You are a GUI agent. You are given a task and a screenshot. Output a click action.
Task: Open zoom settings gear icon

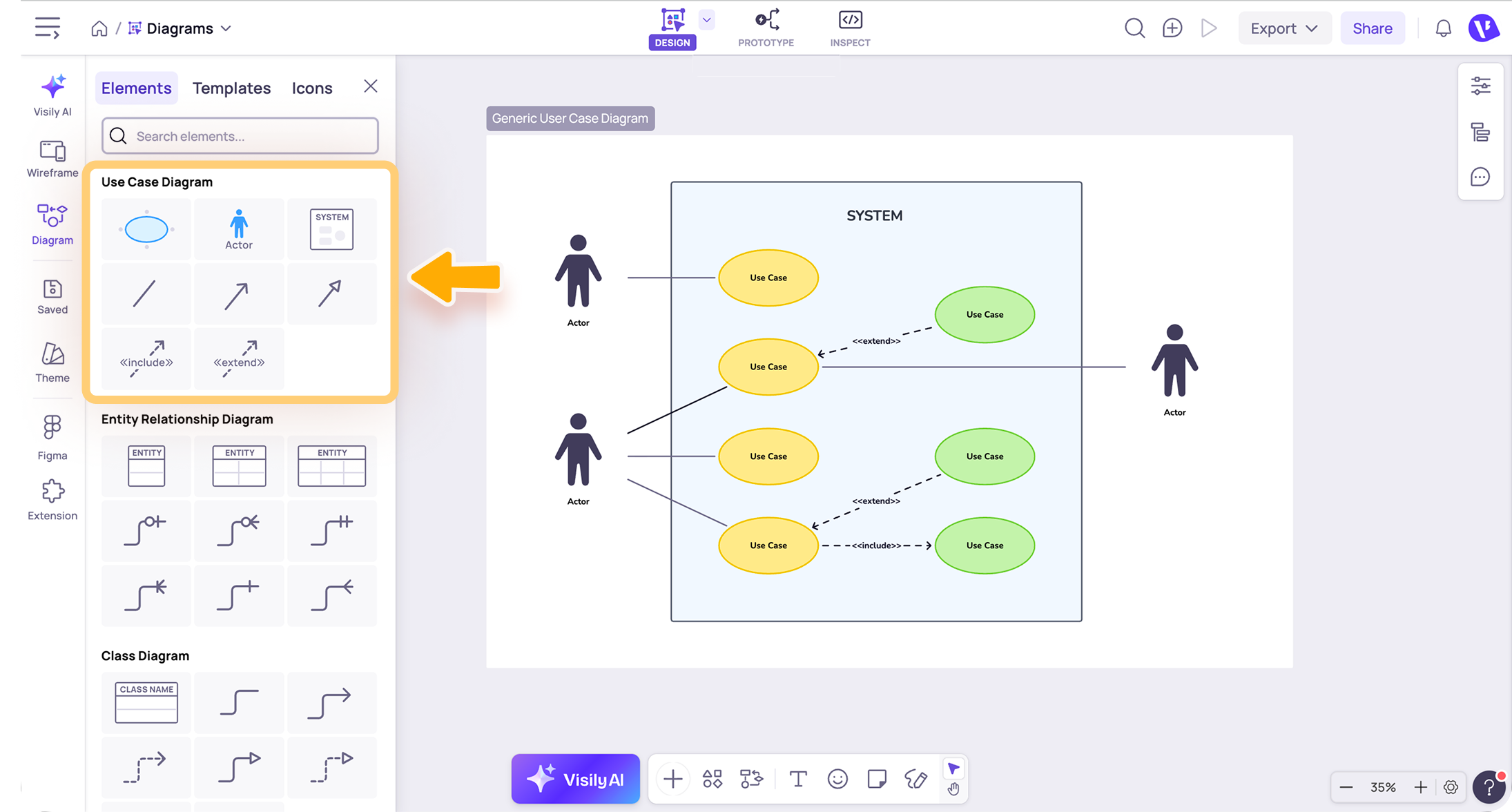coord(1451,787)
